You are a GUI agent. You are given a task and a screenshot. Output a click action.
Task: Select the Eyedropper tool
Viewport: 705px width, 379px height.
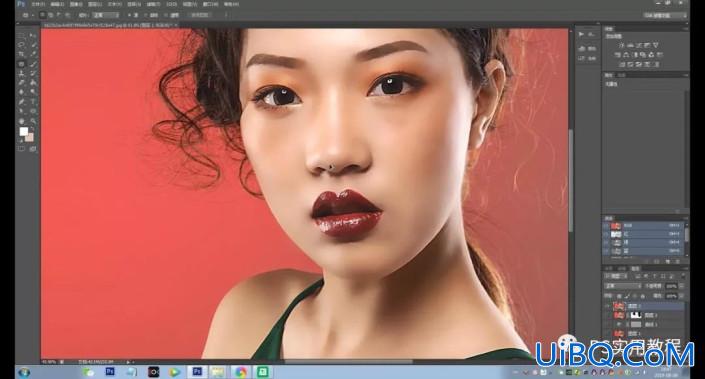coord(33,54)
